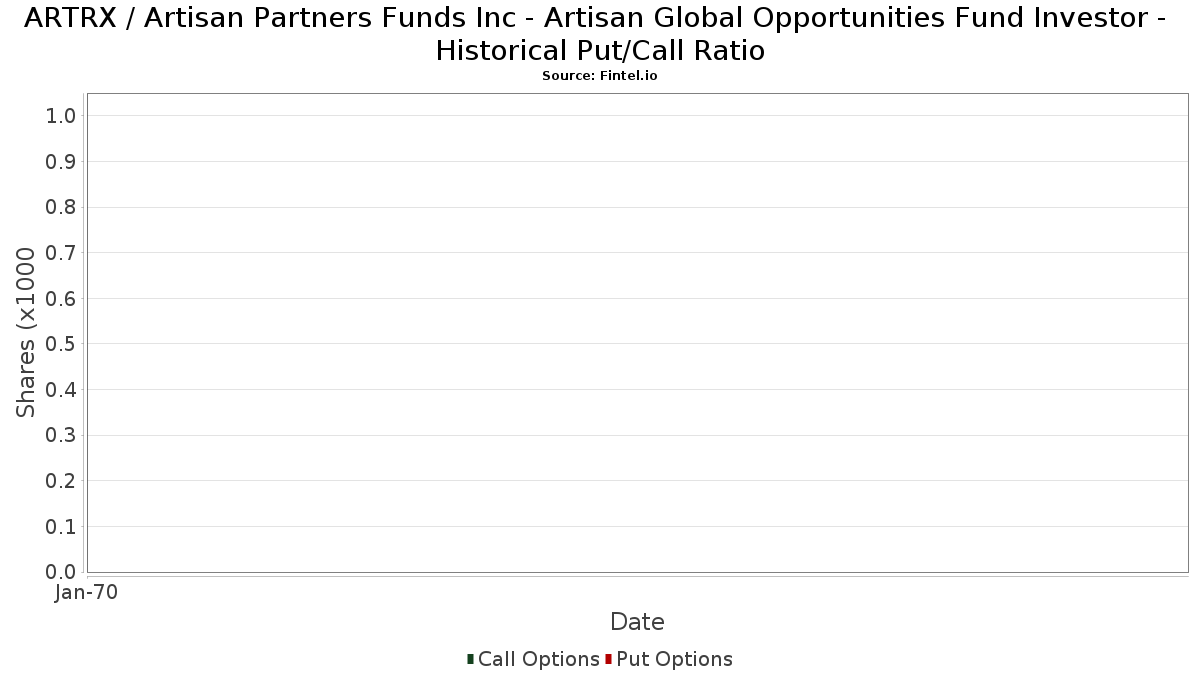1200x675 pixels.
Task: Toggle the Put Options legend label
Action: pyautogui.click(x=674, y=659)
